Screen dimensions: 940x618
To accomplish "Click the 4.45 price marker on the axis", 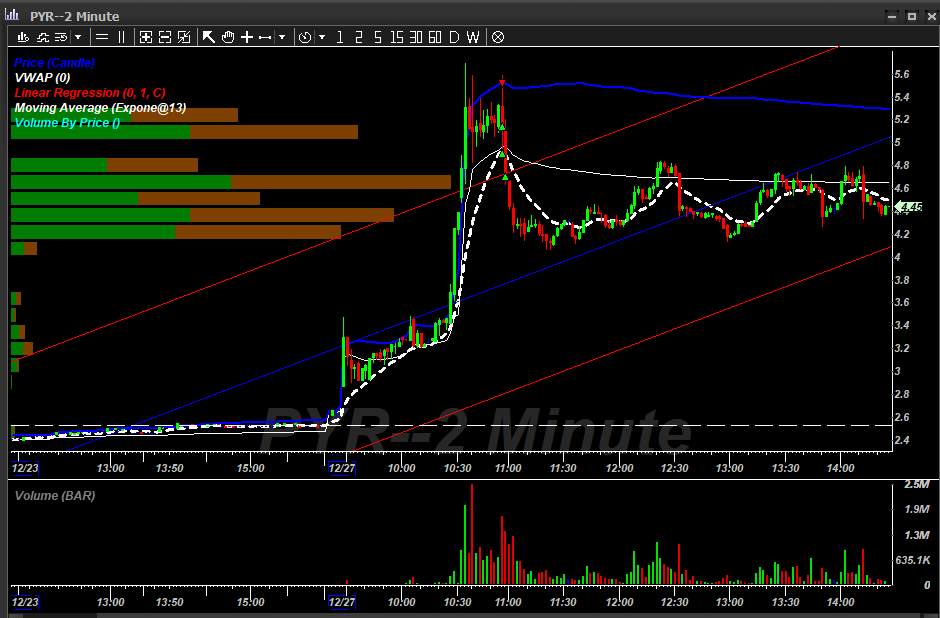I will [x=906, y=207].
